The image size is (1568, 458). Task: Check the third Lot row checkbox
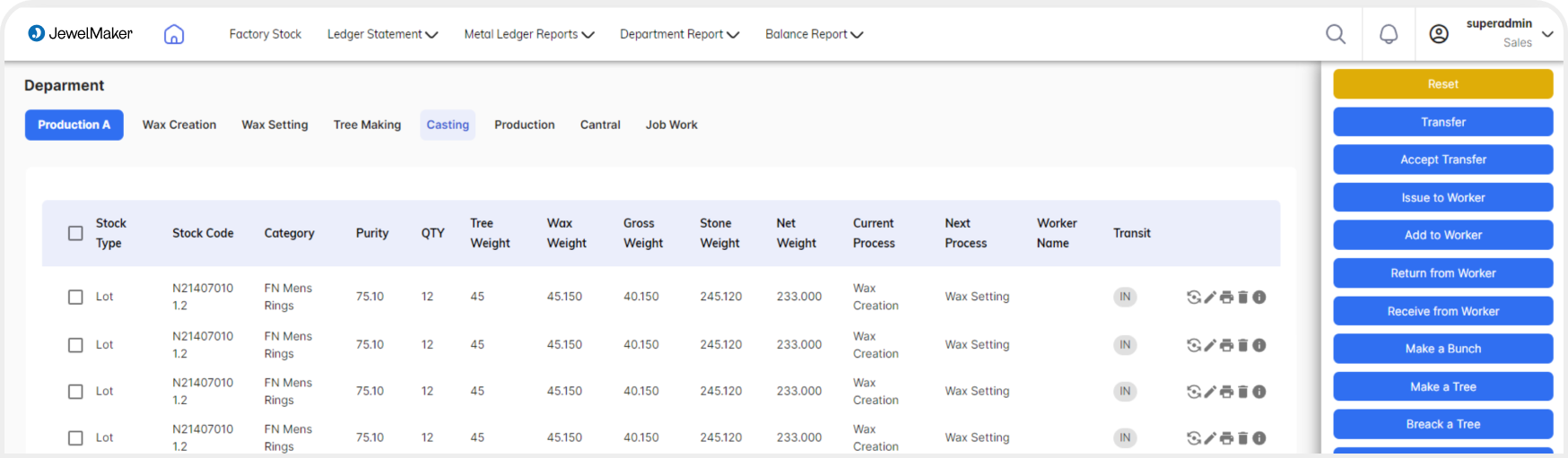75,392
